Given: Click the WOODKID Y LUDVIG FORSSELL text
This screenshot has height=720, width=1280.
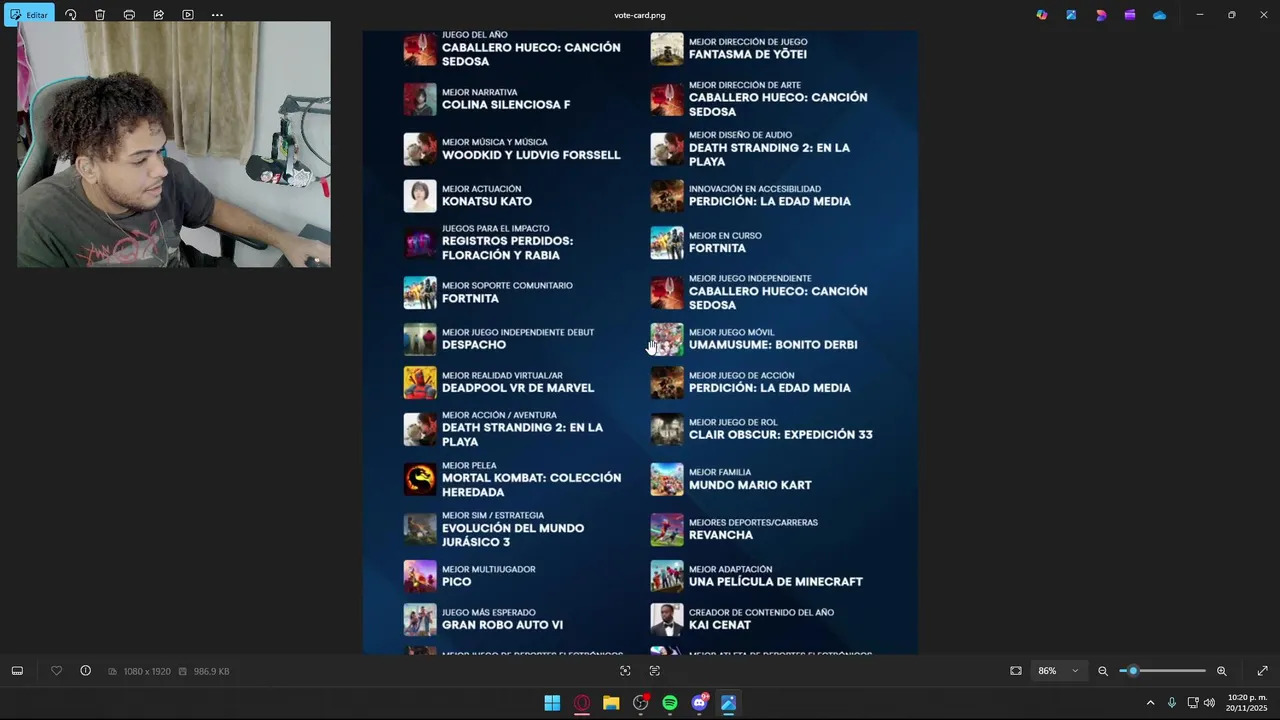Looking at the screenshot, I should pyautogui.click(x=531, y=155).
